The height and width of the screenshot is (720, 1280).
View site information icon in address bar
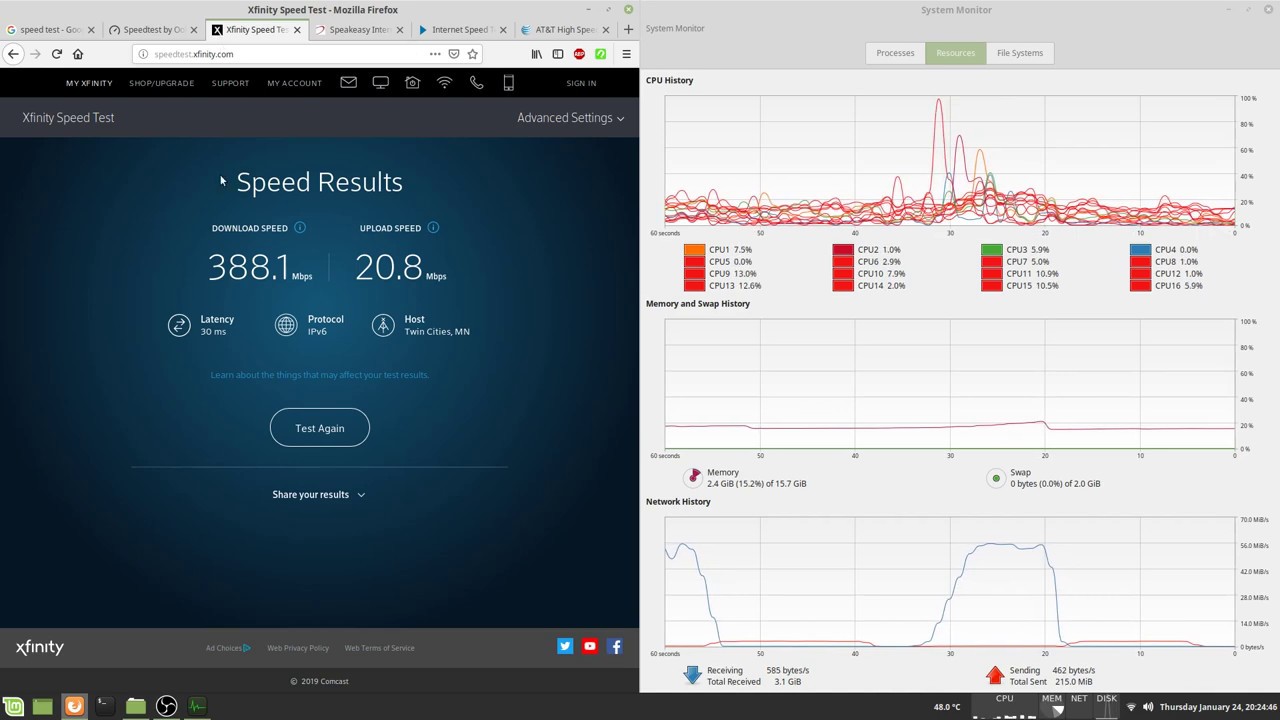pyautogui.click(x=143, y=54)
